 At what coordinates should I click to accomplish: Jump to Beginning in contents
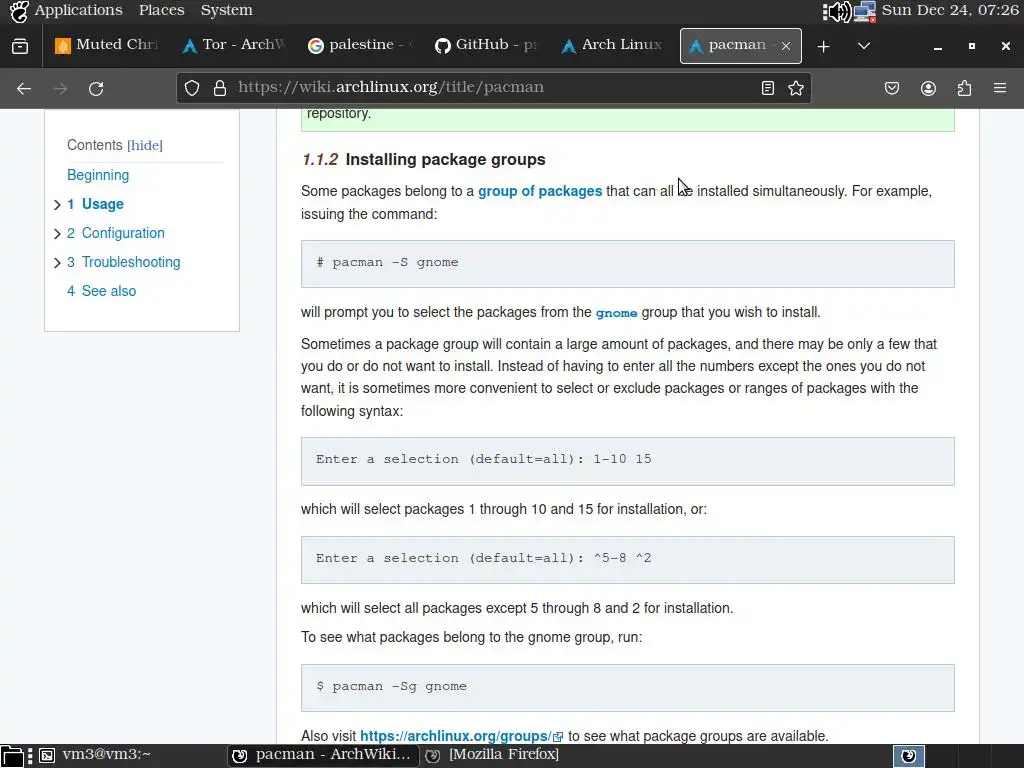coord(98,175)
